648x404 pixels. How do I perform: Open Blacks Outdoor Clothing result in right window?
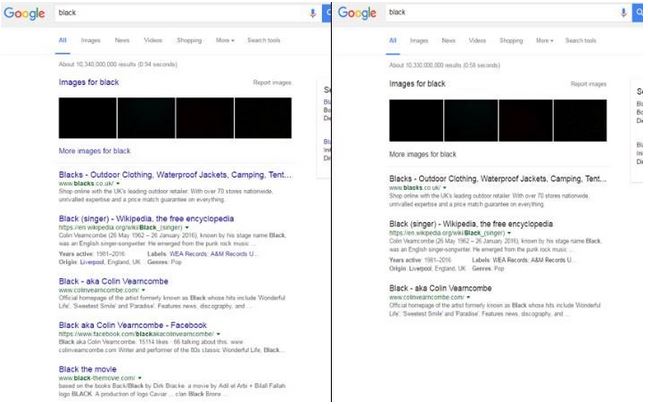click(x=498, y=179)
